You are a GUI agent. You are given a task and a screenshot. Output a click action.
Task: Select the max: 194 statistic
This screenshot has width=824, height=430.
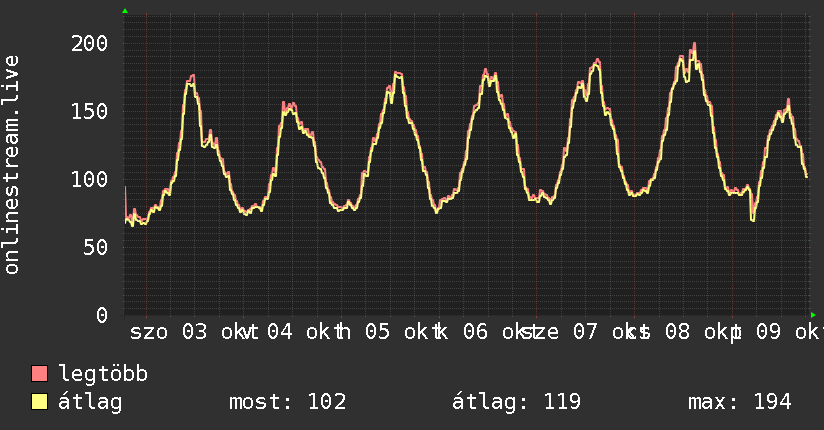[x=739, y=402]
